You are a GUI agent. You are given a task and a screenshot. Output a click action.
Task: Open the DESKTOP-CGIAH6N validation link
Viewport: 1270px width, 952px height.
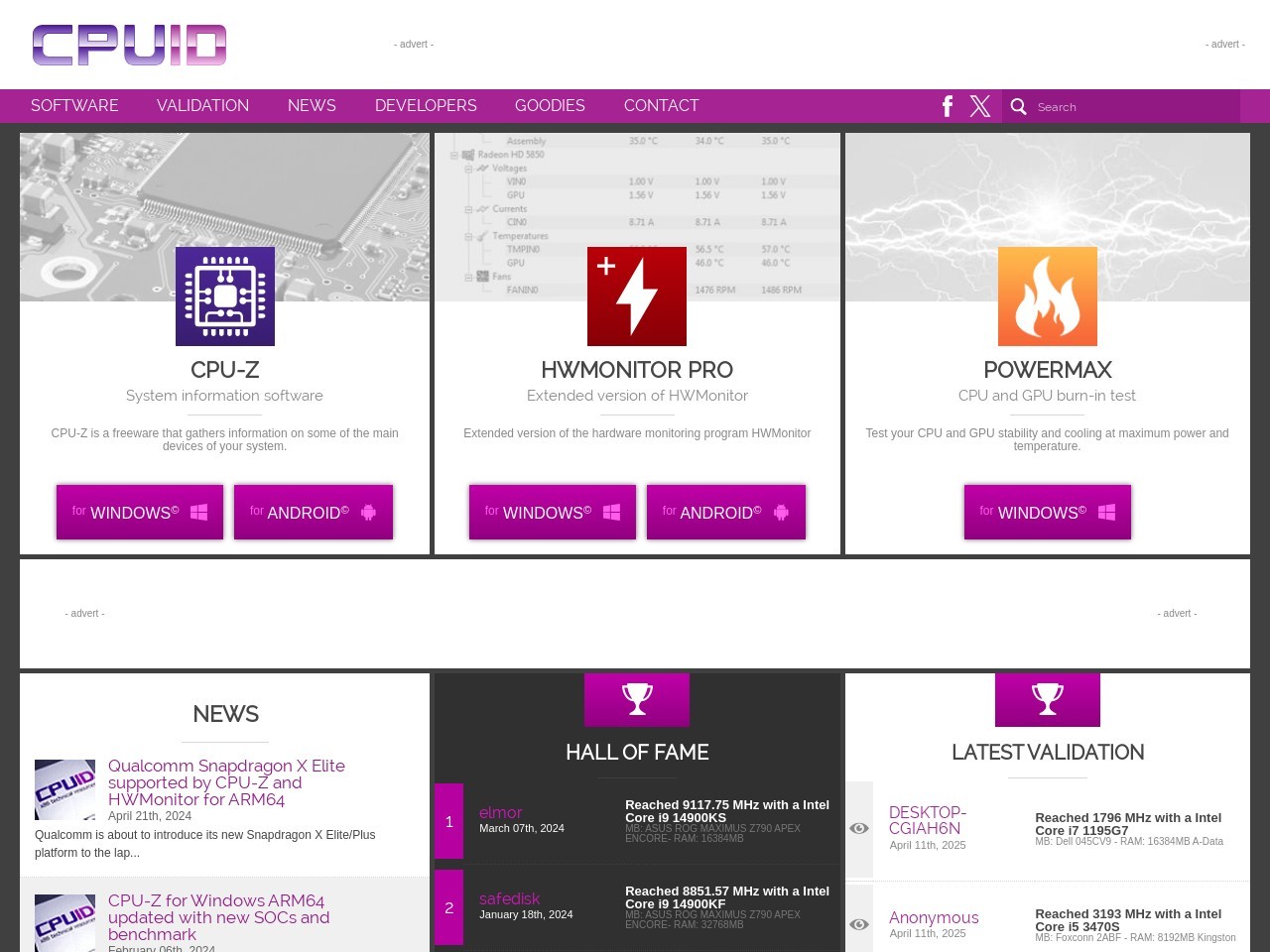(928, 820)
